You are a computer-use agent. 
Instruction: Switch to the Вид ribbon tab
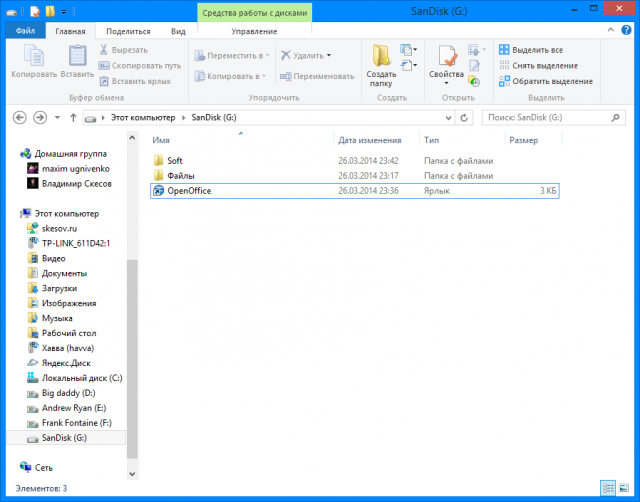(x=178, y=31)
